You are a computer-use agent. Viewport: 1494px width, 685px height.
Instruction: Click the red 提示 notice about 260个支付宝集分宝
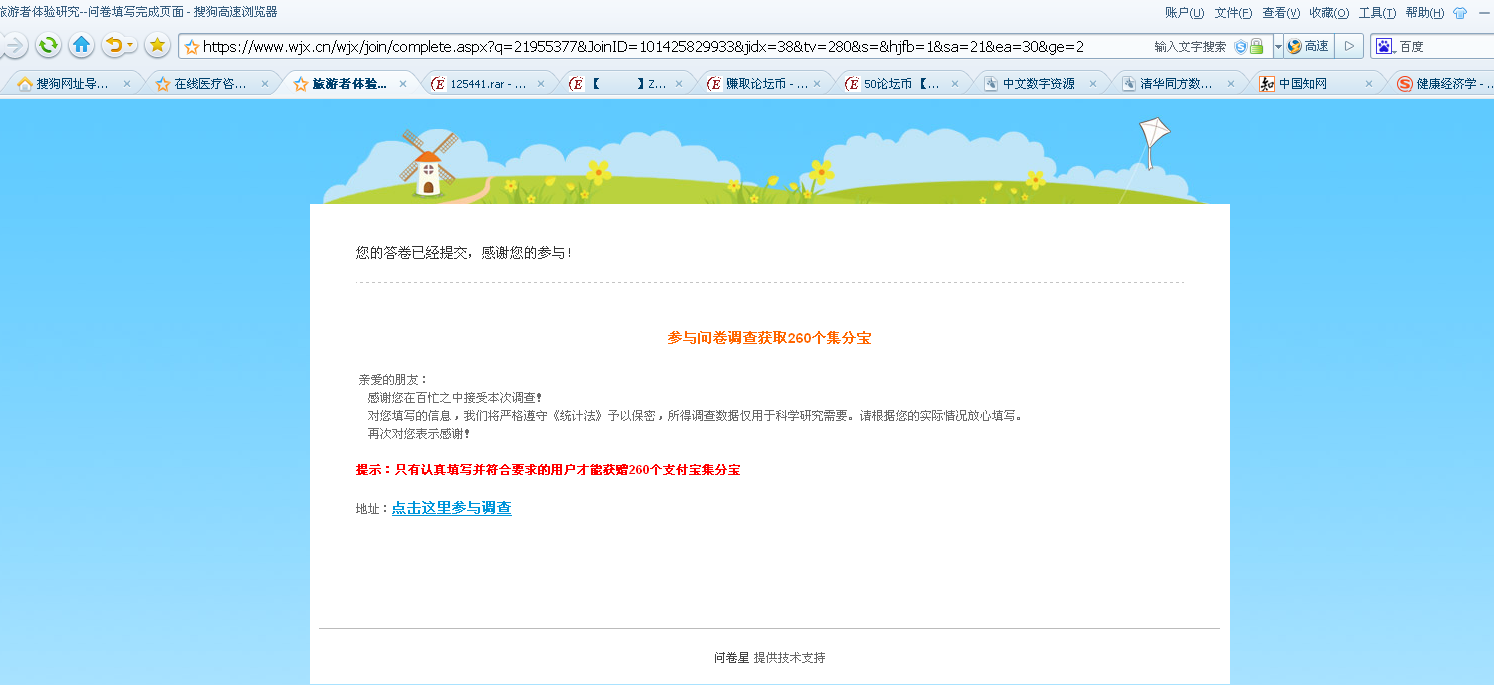tap(548, 470)
